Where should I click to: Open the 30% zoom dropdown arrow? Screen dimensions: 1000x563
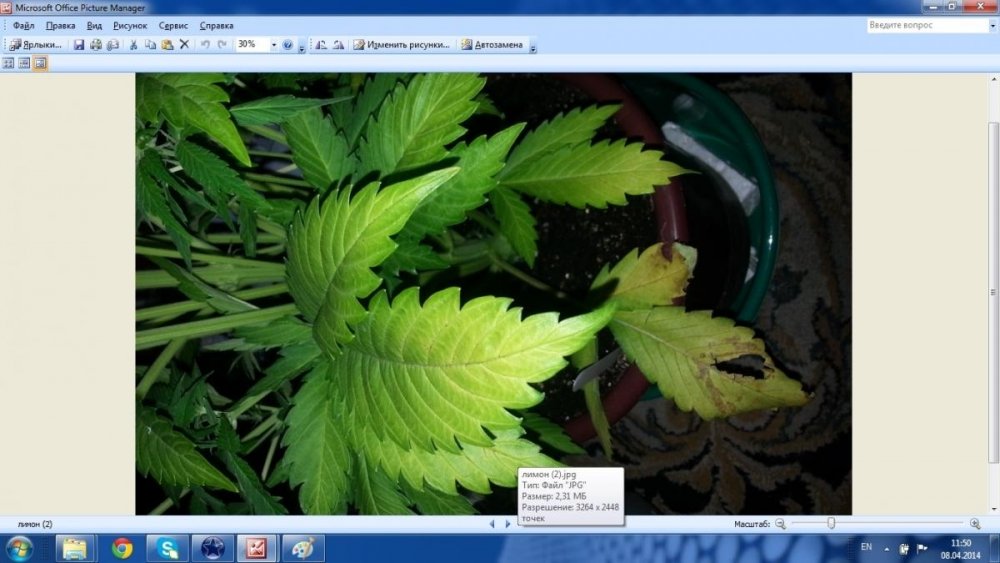click(x=274, y=45)
